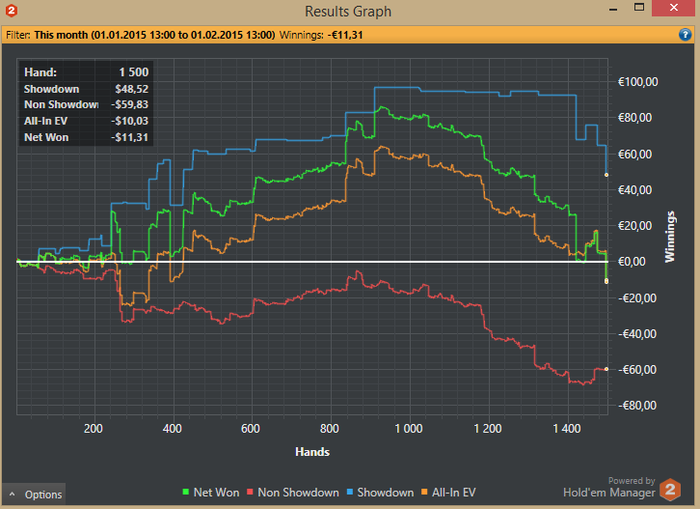Screen dimensions: 700x509
Task: Close the Results Graph window
Action: point(674,8)
